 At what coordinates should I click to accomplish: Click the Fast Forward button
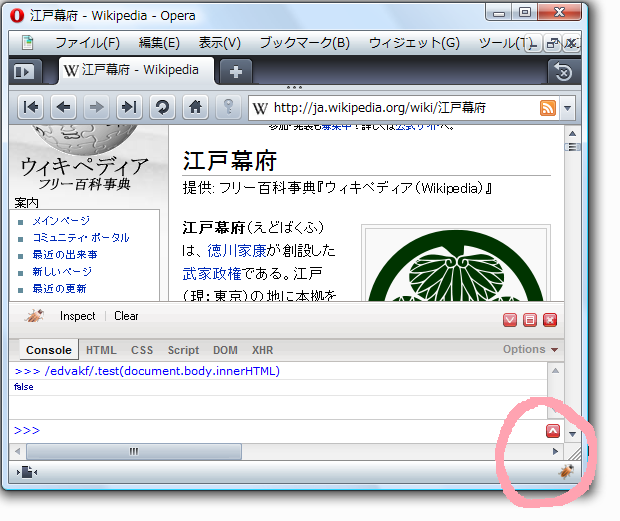[x=129, y=107]
